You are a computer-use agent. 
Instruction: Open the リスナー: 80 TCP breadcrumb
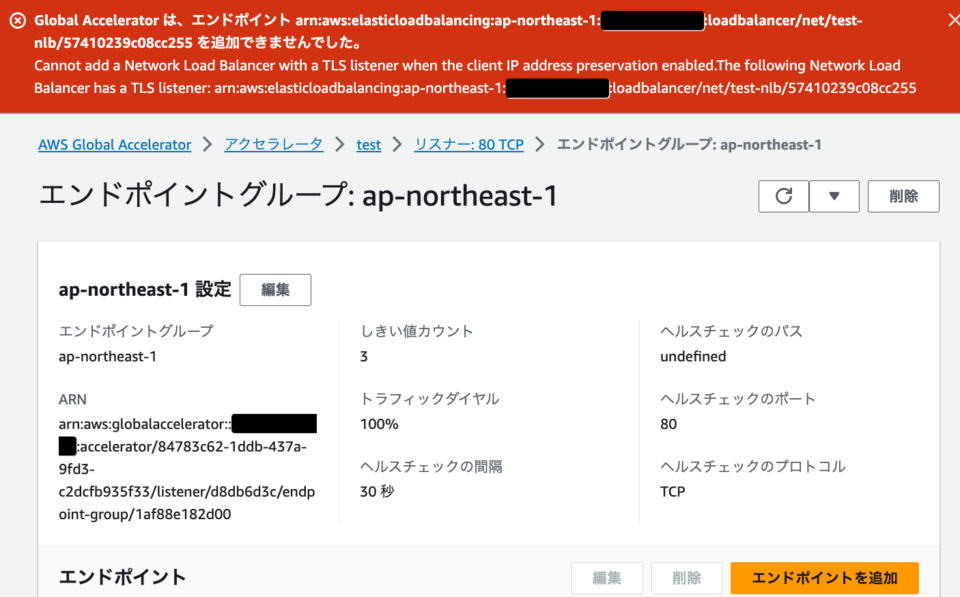click(469, 144)
